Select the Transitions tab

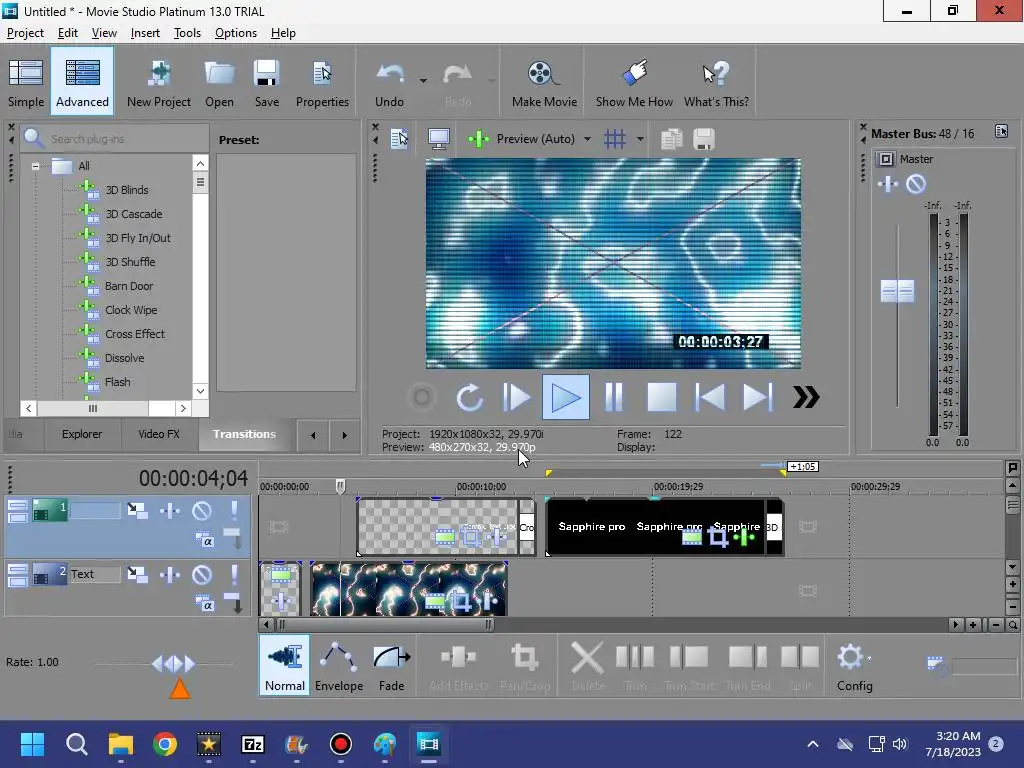(244, 434)
